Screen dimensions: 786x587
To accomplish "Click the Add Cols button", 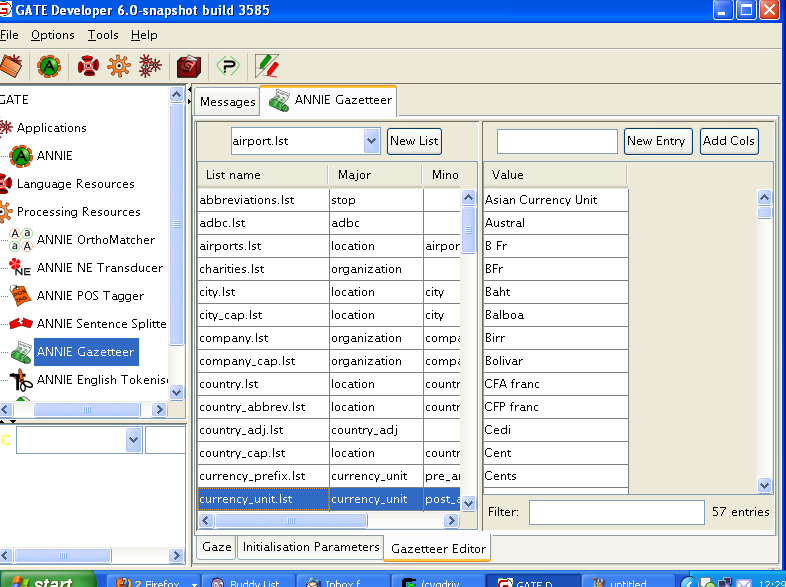I will click(x=729, y=141).
